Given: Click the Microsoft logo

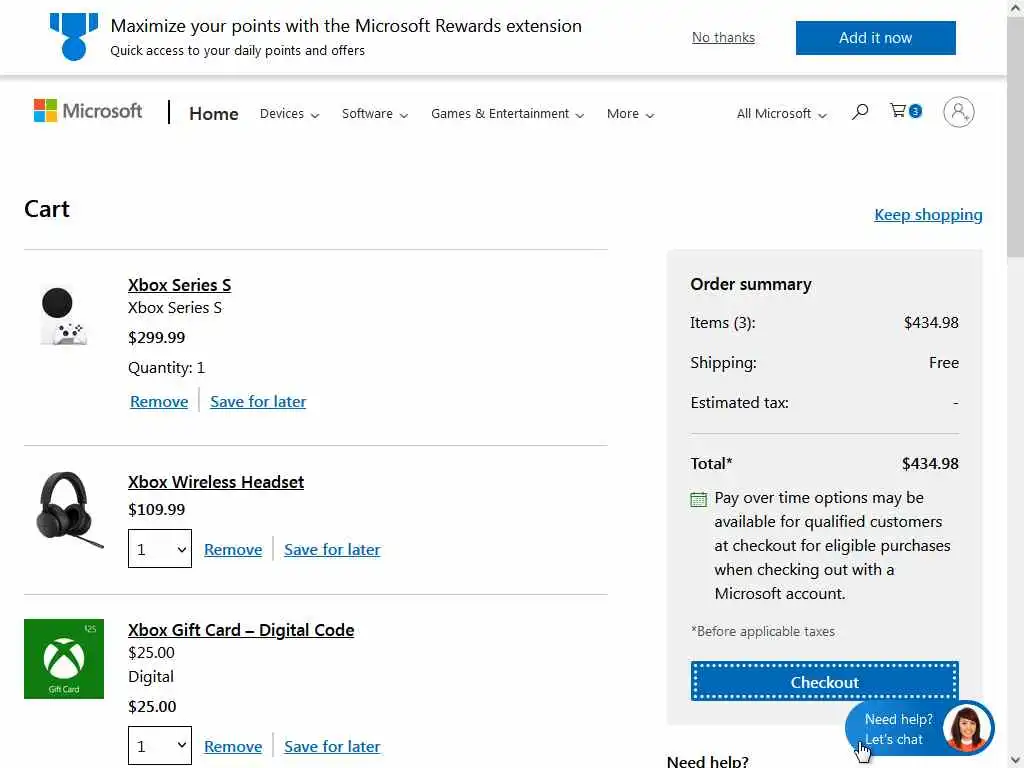Looking at the screenshot, I should point(88,111).
